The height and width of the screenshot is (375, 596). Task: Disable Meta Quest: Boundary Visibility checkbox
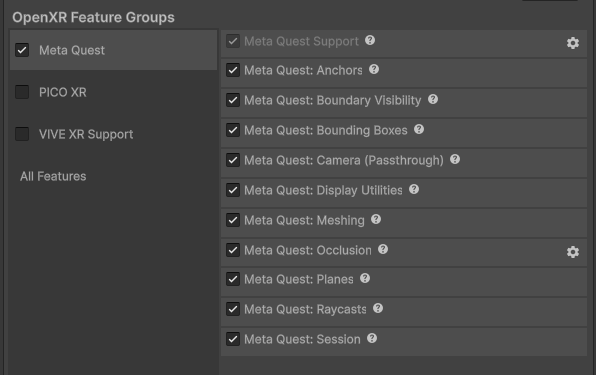click(x=233, y=100)
